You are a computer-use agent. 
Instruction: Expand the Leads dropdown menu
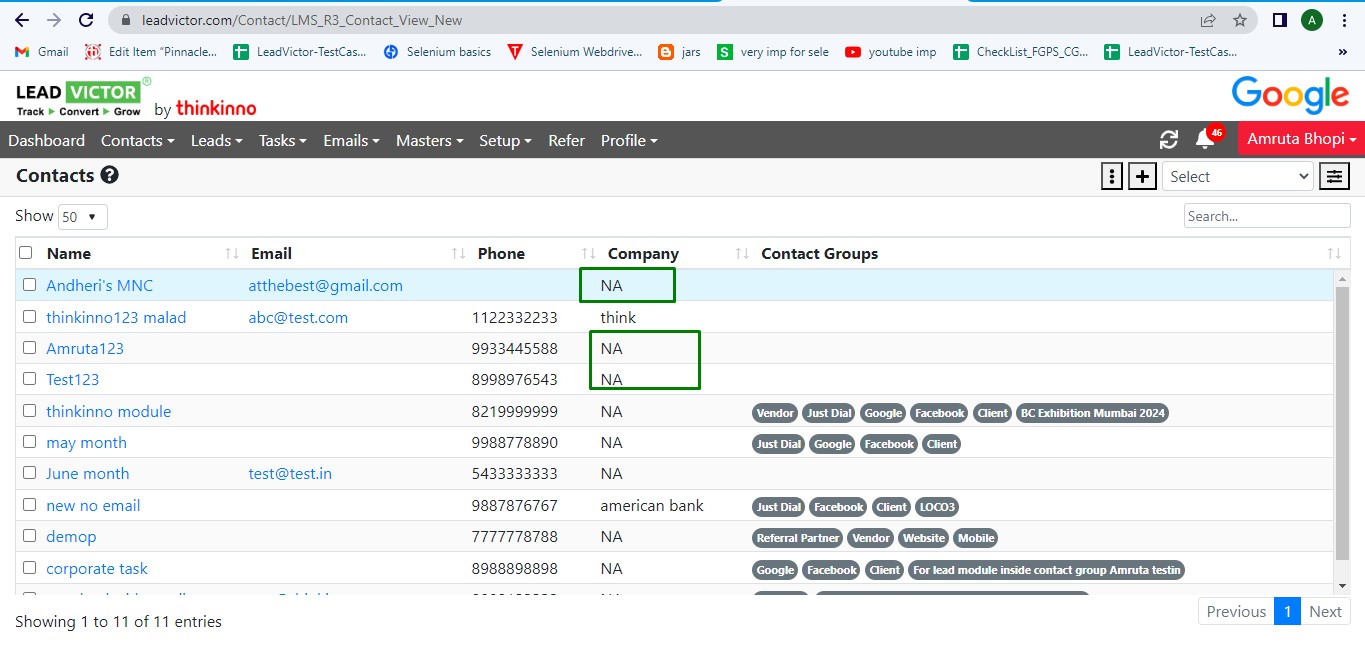[x=217, y=140]
